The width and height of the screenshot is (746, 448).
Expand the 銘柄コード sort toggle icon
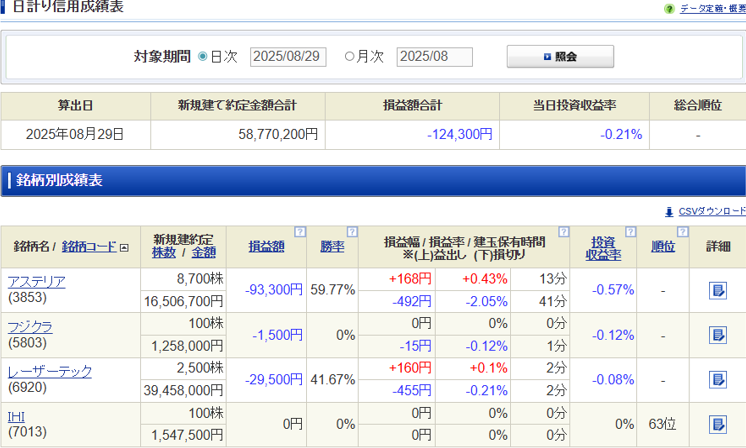124,247
